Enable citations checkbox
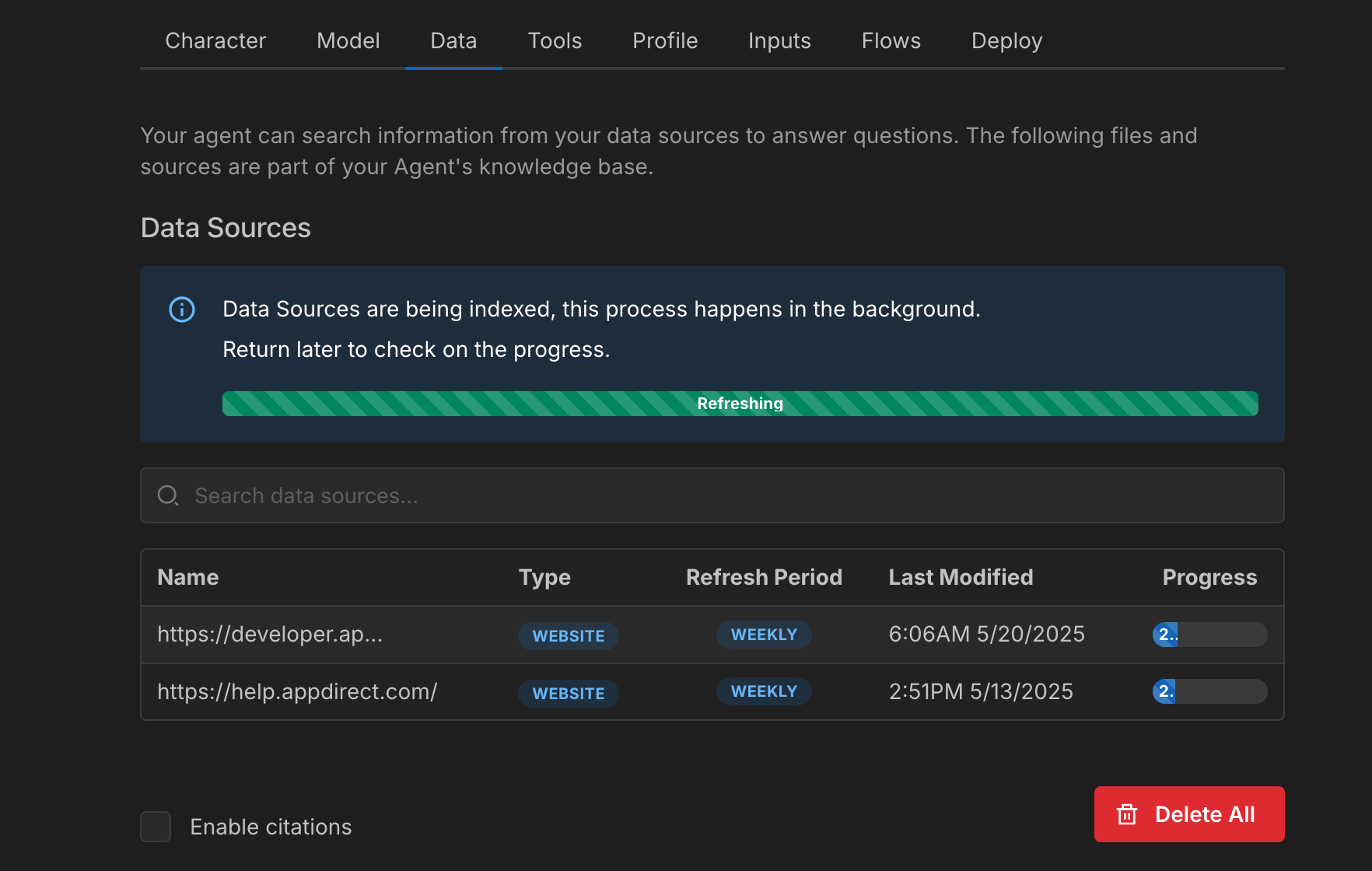 click(156, 827)
